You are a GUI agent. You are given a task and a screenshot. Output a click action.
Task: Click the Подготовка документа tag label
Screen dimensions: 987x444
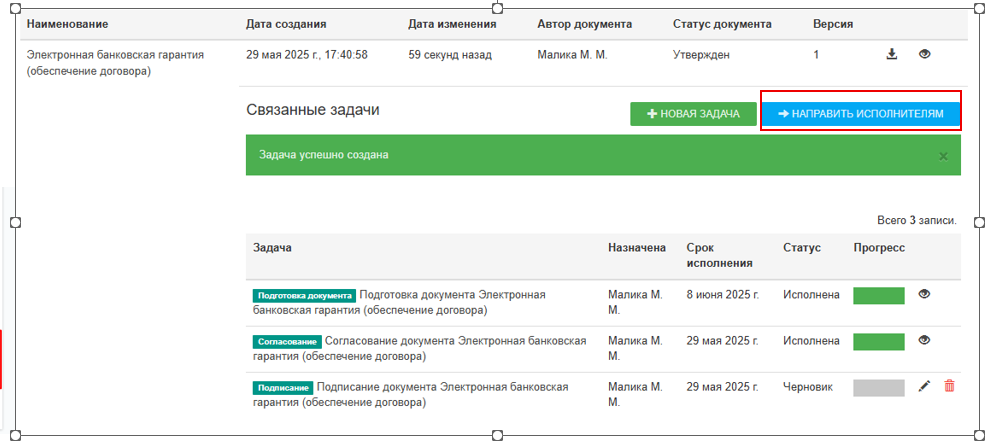pos(304,296)
